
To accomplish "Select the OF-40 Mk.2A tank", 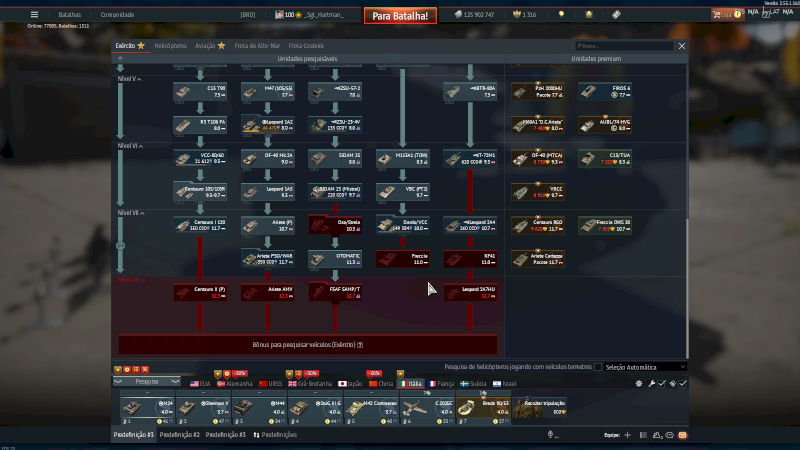I will 267,158.
